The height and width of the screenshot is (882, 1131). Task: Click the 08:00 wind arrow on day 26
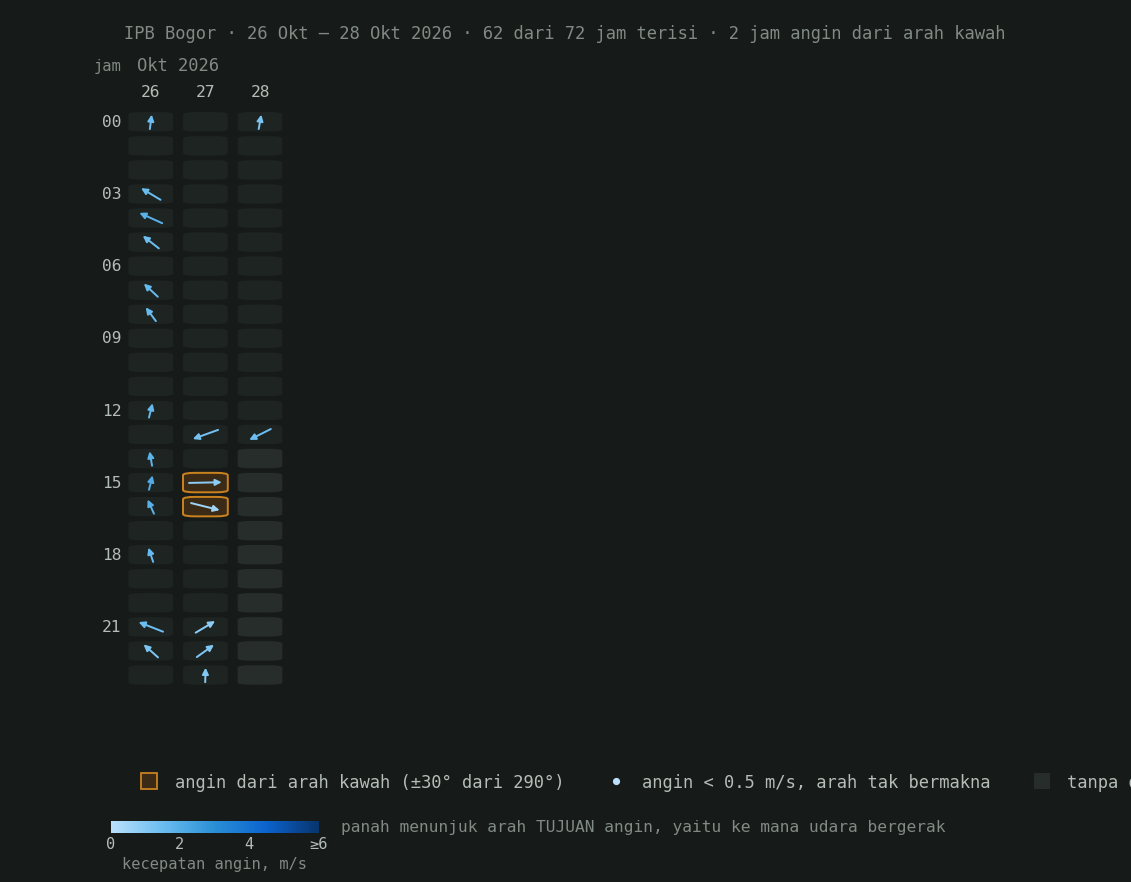(151, 314)
